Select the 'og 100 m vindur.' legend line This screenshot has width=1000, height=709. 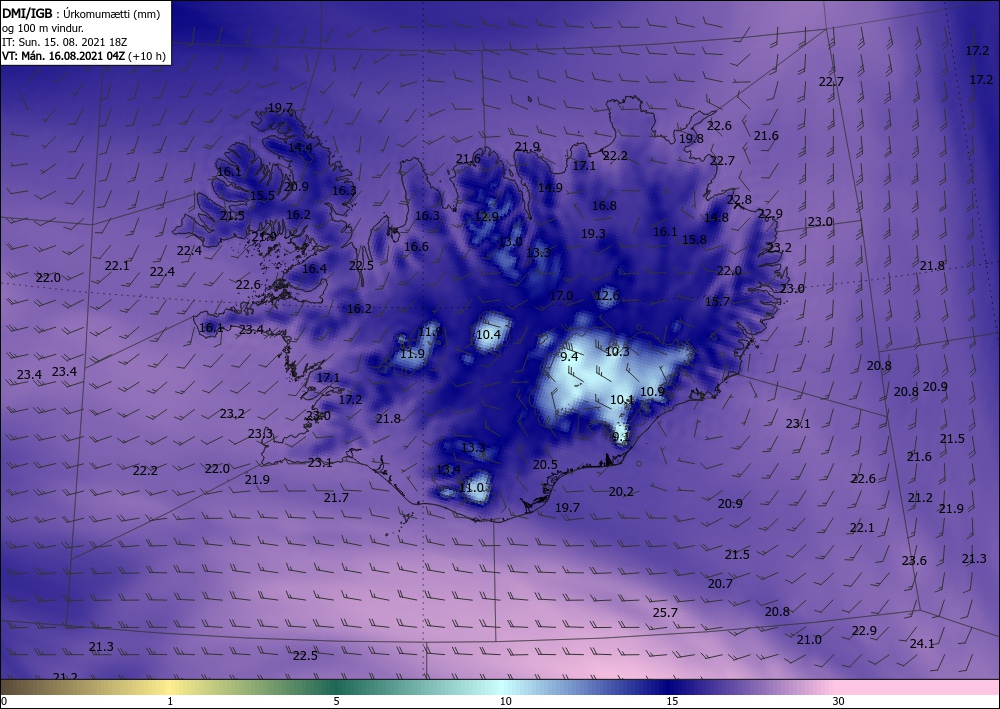click(x=43, y=28)
